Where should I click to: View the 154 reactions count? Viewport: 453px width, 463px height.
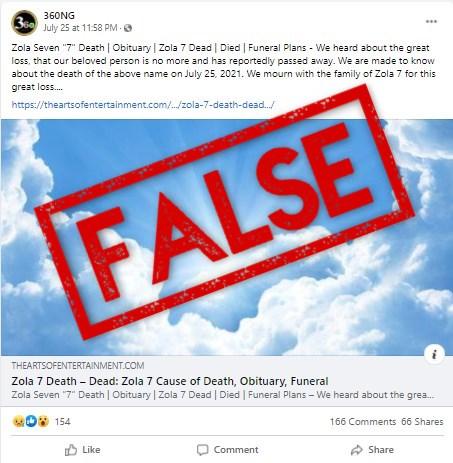tap(62, 422)
